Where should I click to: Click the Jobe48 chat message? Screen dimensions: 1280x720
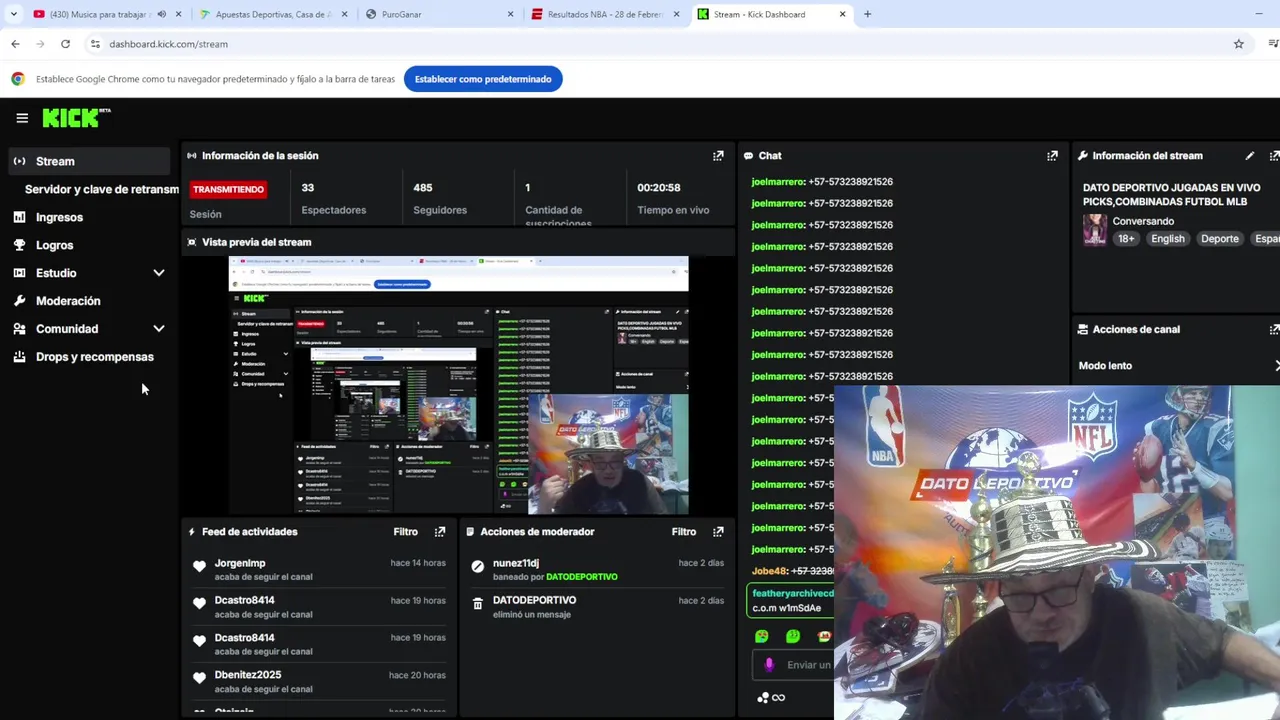[x=792, y=571]
